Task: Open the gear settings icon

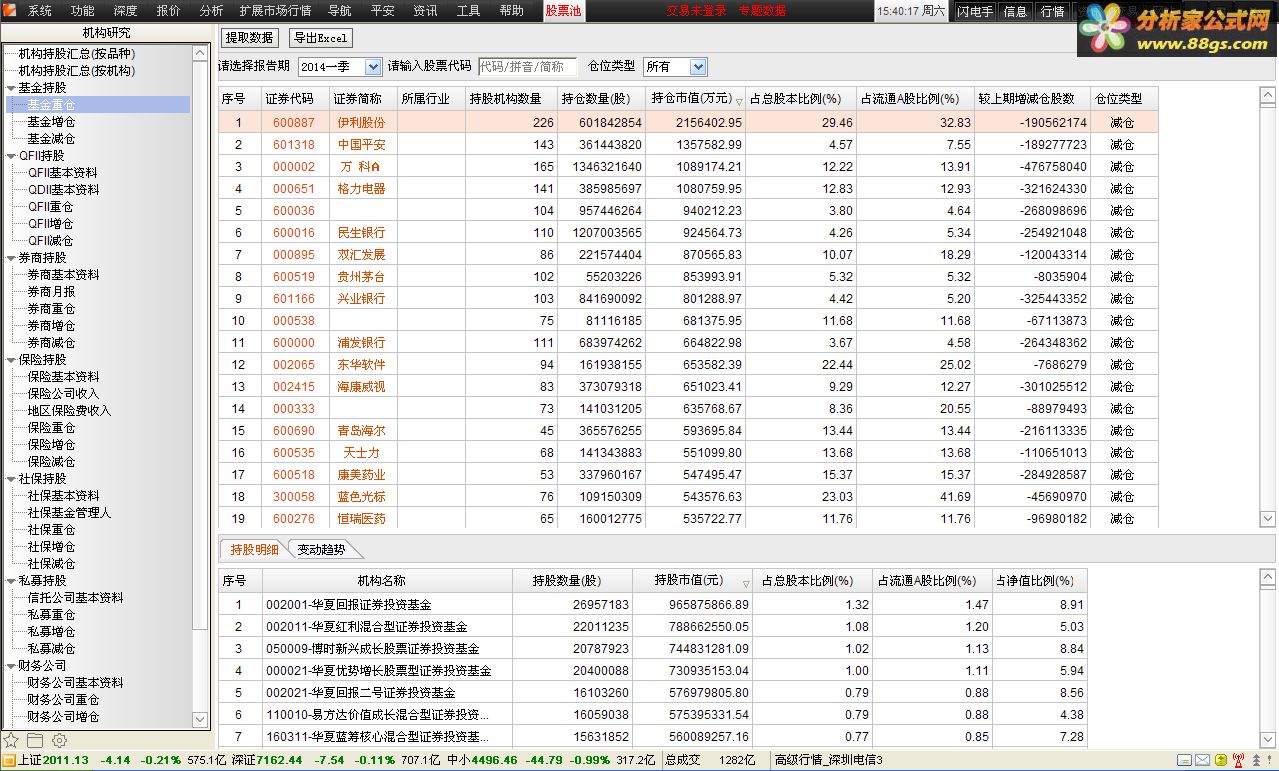Action: (59, 740)
